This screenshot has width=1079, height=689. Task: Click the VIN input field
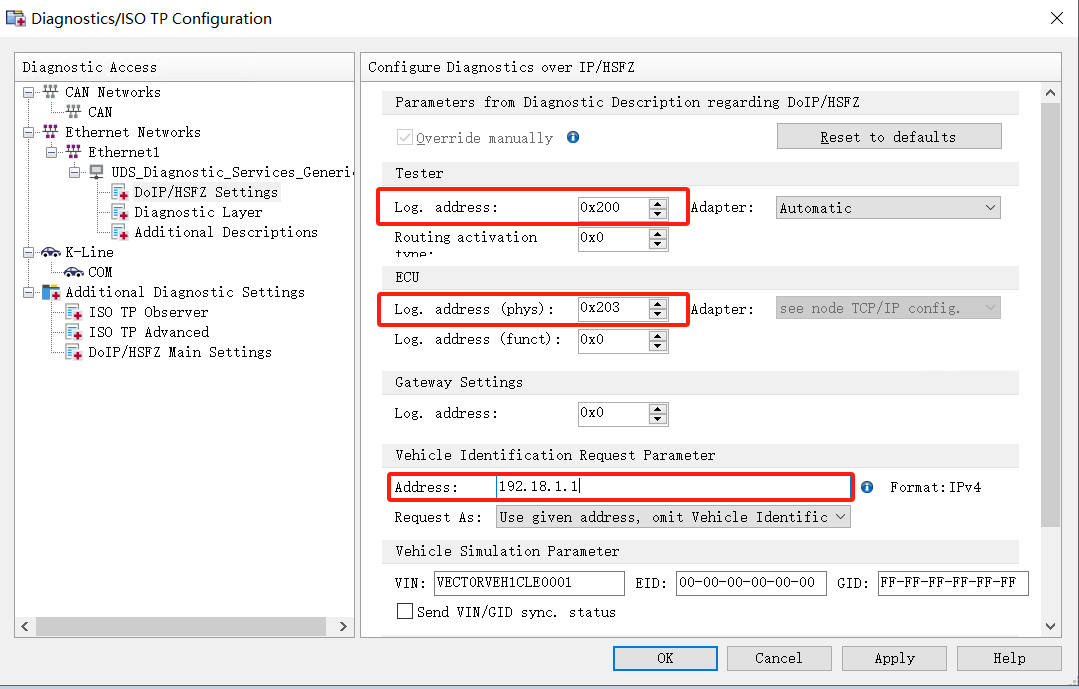[529, 583]
